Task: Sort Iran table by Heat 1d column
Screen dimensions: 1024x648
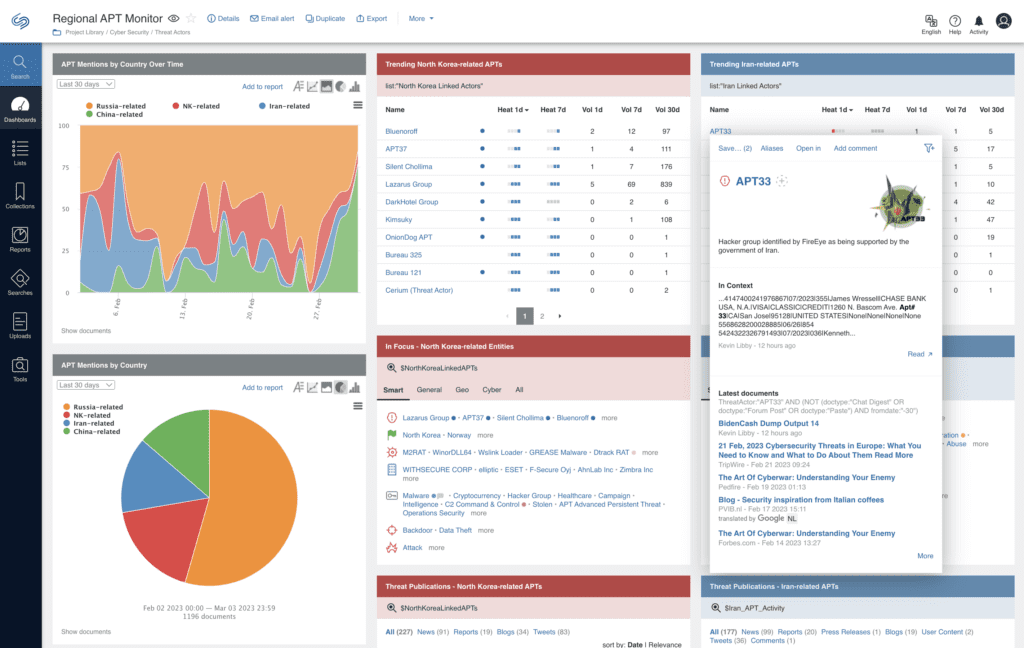Action: coord(837,110)
